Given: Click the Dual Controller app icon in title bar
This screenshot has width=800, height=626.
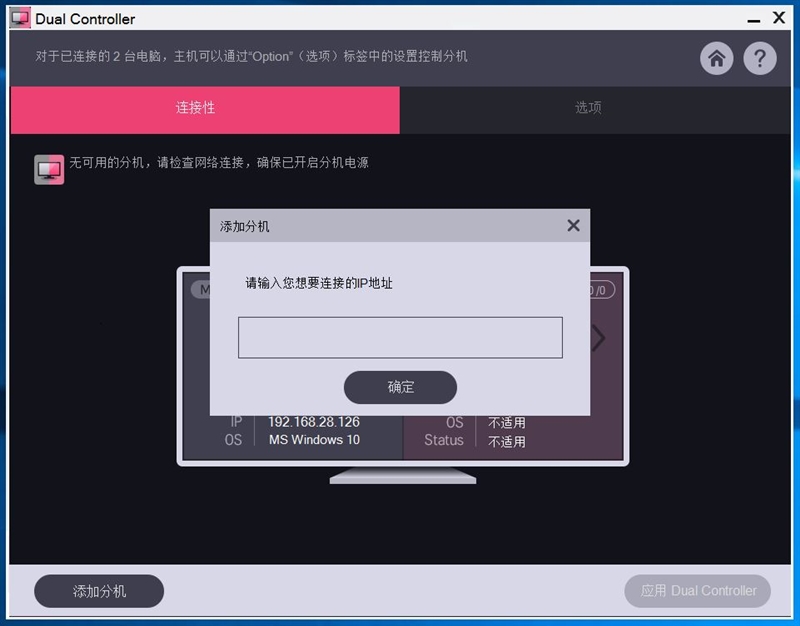Looking at the screenshot, I should click(x=20, y=18).
